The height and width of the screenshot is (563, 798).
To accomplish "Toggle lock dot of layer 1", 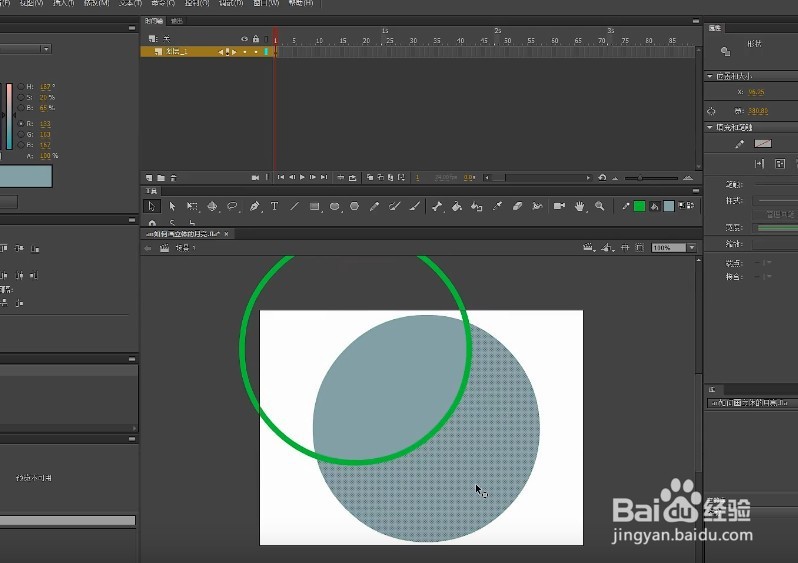I will pyautogui.click(x=256, y=52).
